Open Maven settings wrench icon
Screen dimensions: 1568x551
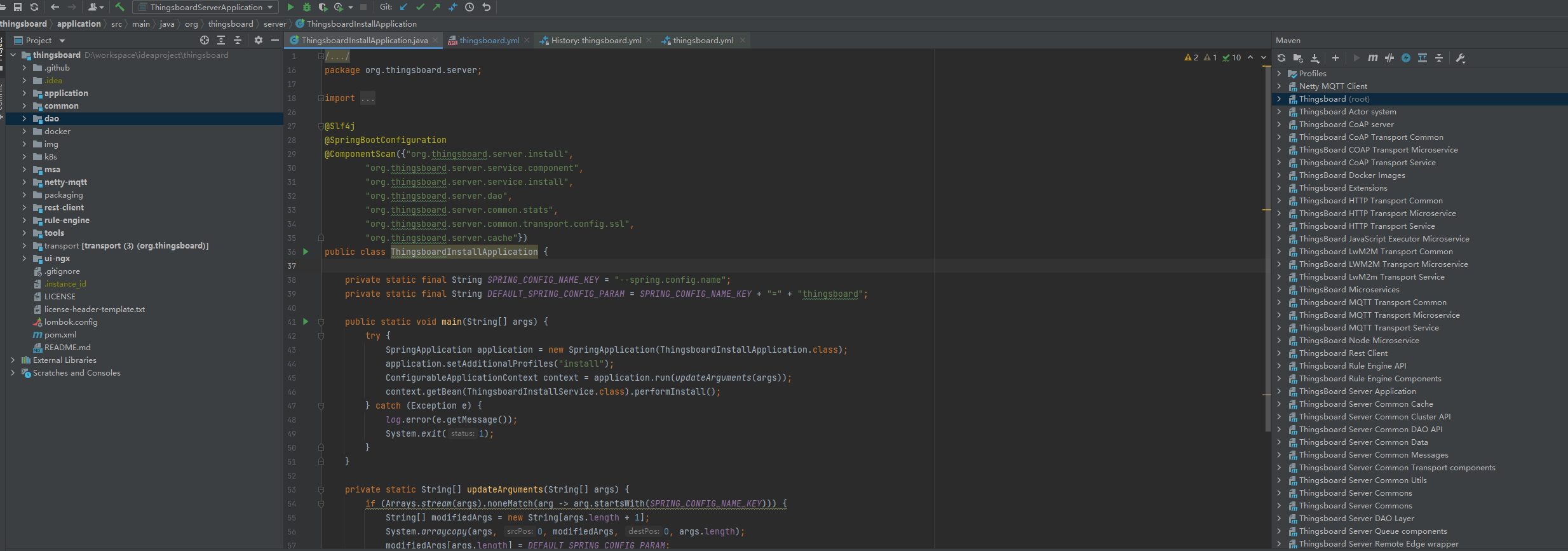click(x=1460, y=58)
